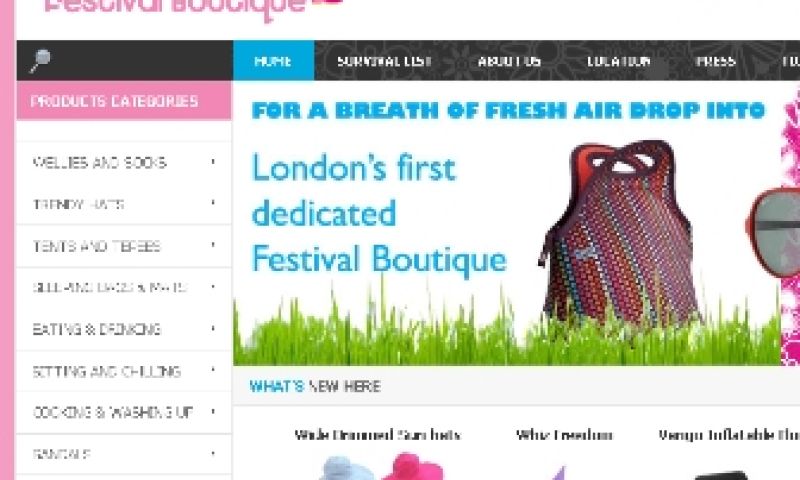800x480 pixels.
Task: Expand the Wellies and Socks arrow
Action: click(x=213, y=162)
